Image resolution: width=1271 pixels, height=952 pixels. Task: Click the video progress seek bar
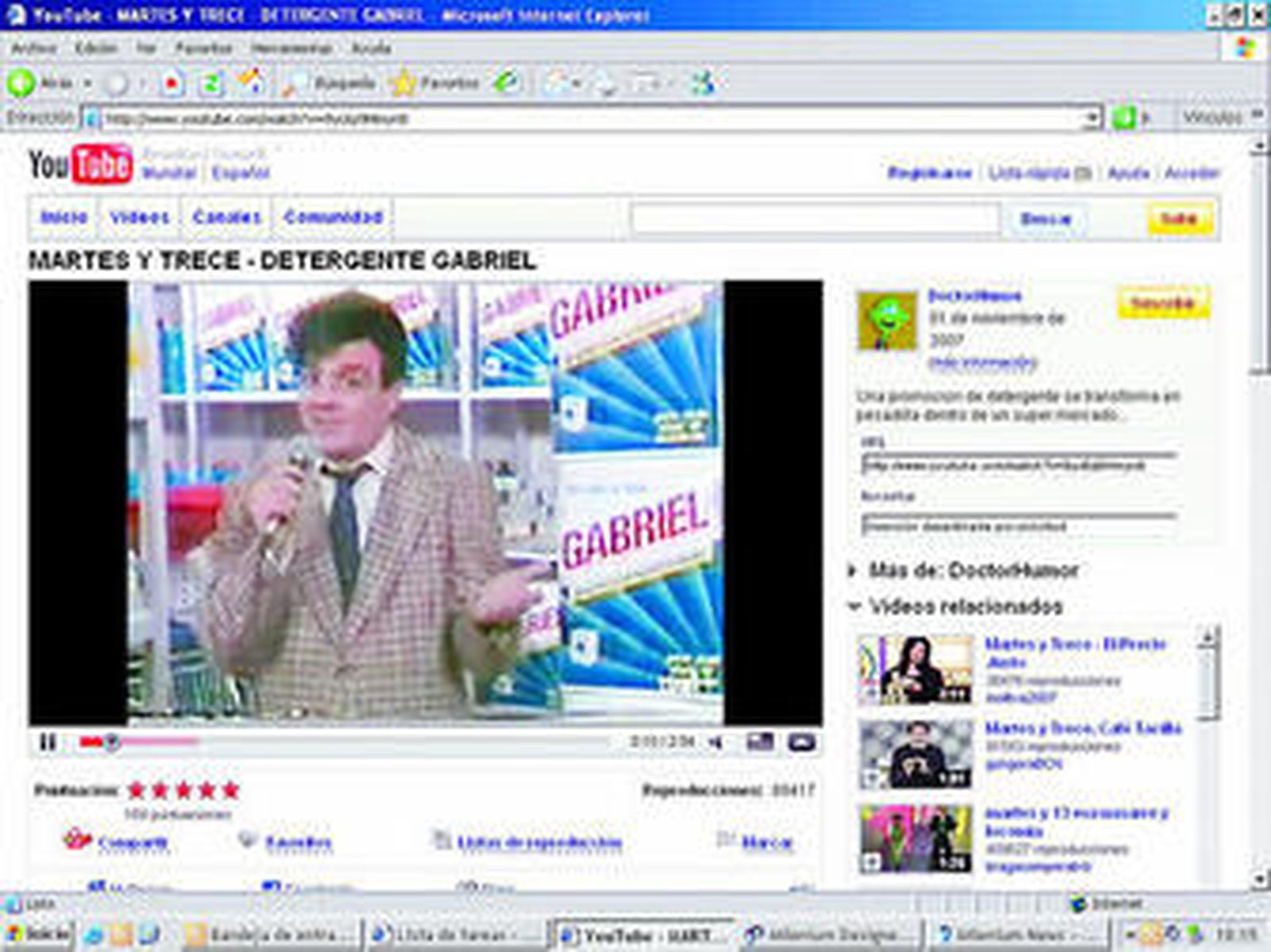(x=357, y=742)
